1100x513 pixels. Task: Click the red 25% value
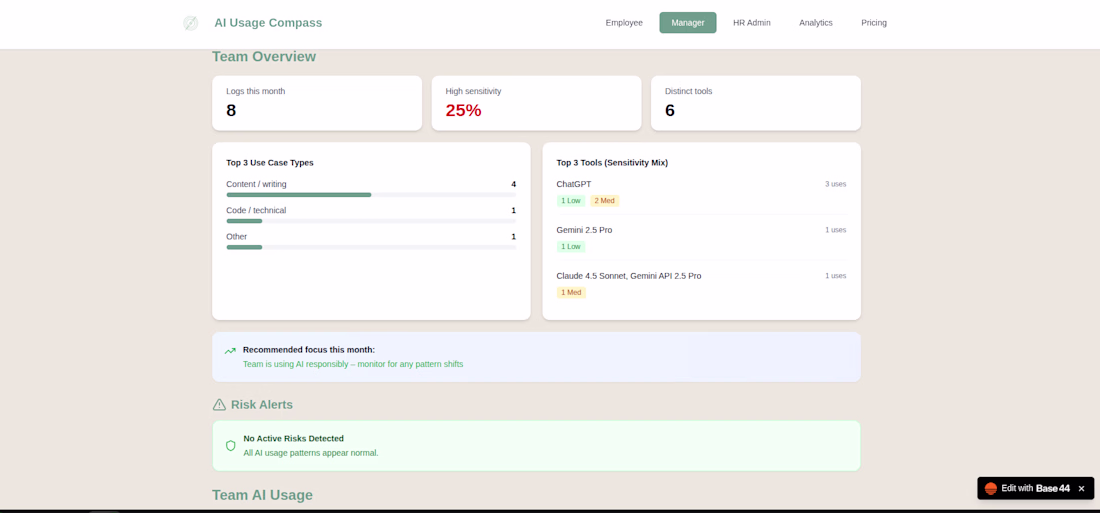463,110
